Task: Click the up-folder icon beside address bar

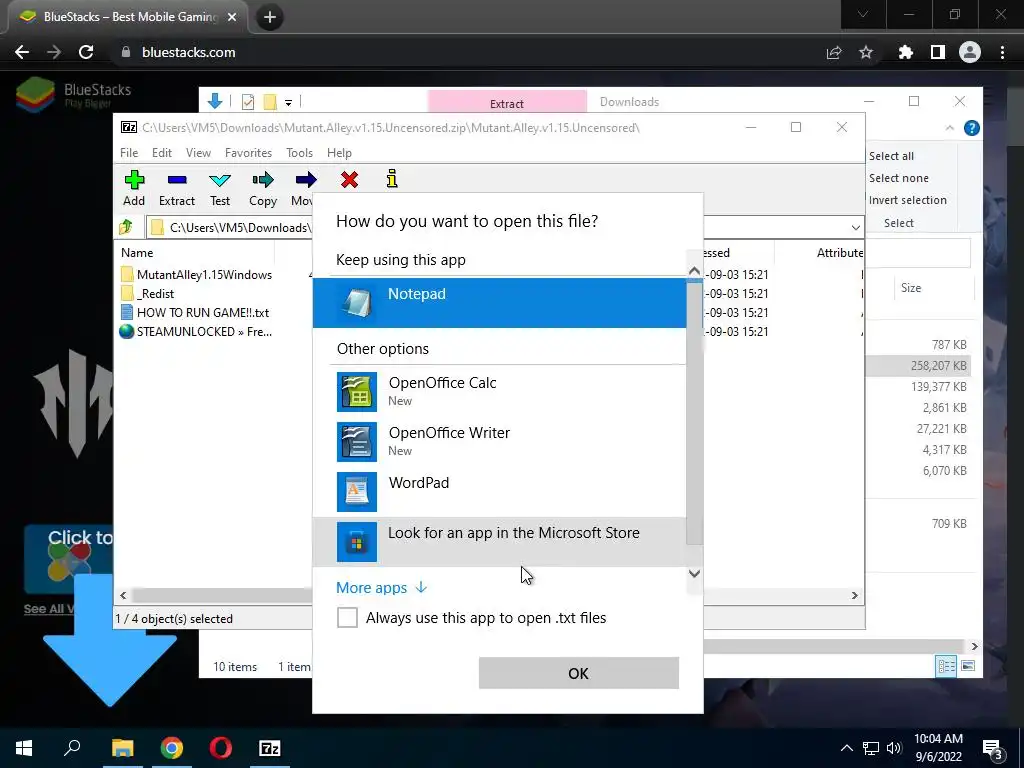Action: coord(126,227)
